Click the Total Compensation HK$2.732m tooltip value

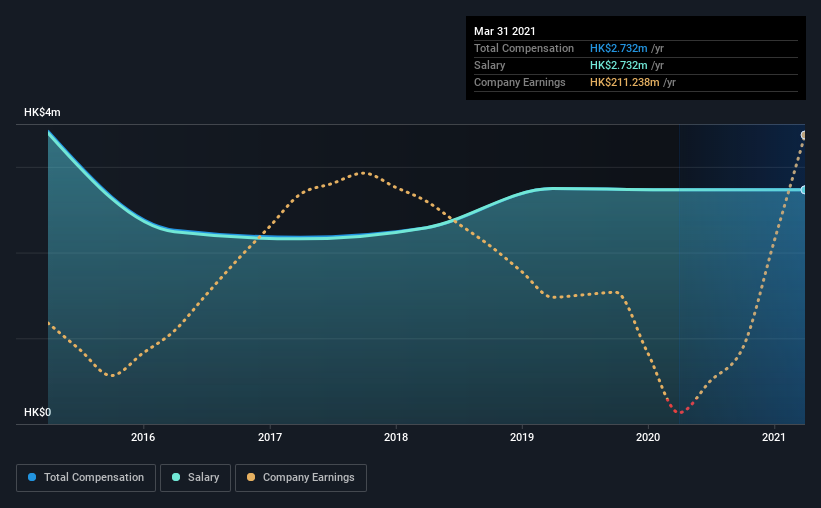coord(618,48)
